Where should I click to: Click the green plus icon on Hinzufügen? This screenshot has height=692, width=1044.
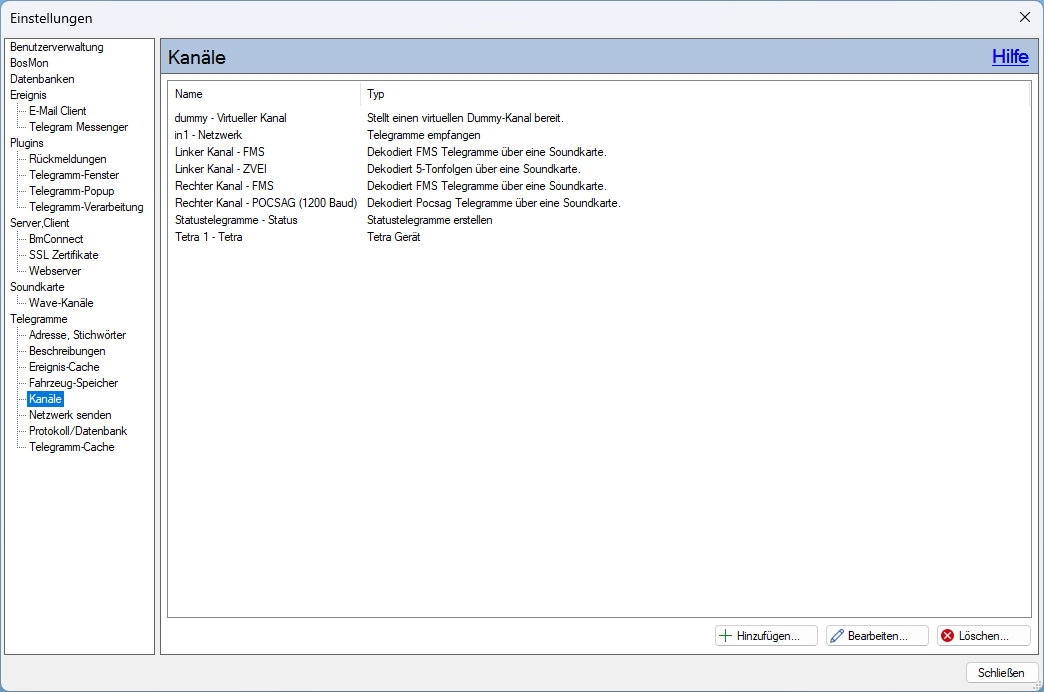point(725,635)
